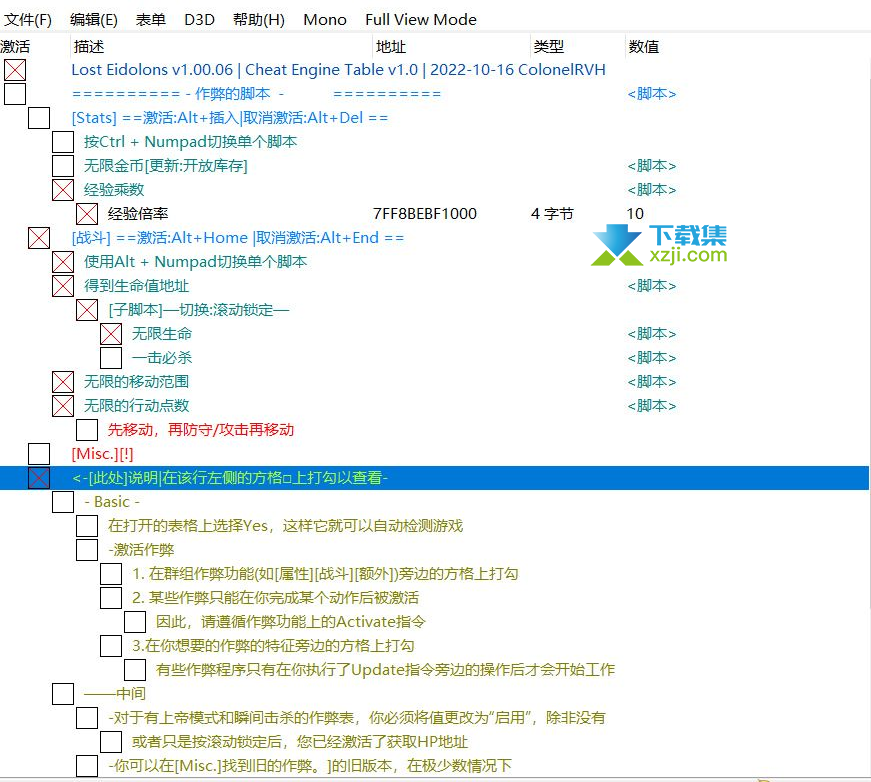The width and height of the screenshot is (871, 782).
Task: Disable the 无限的移动范围 checkbox
Action: (63, 382)
